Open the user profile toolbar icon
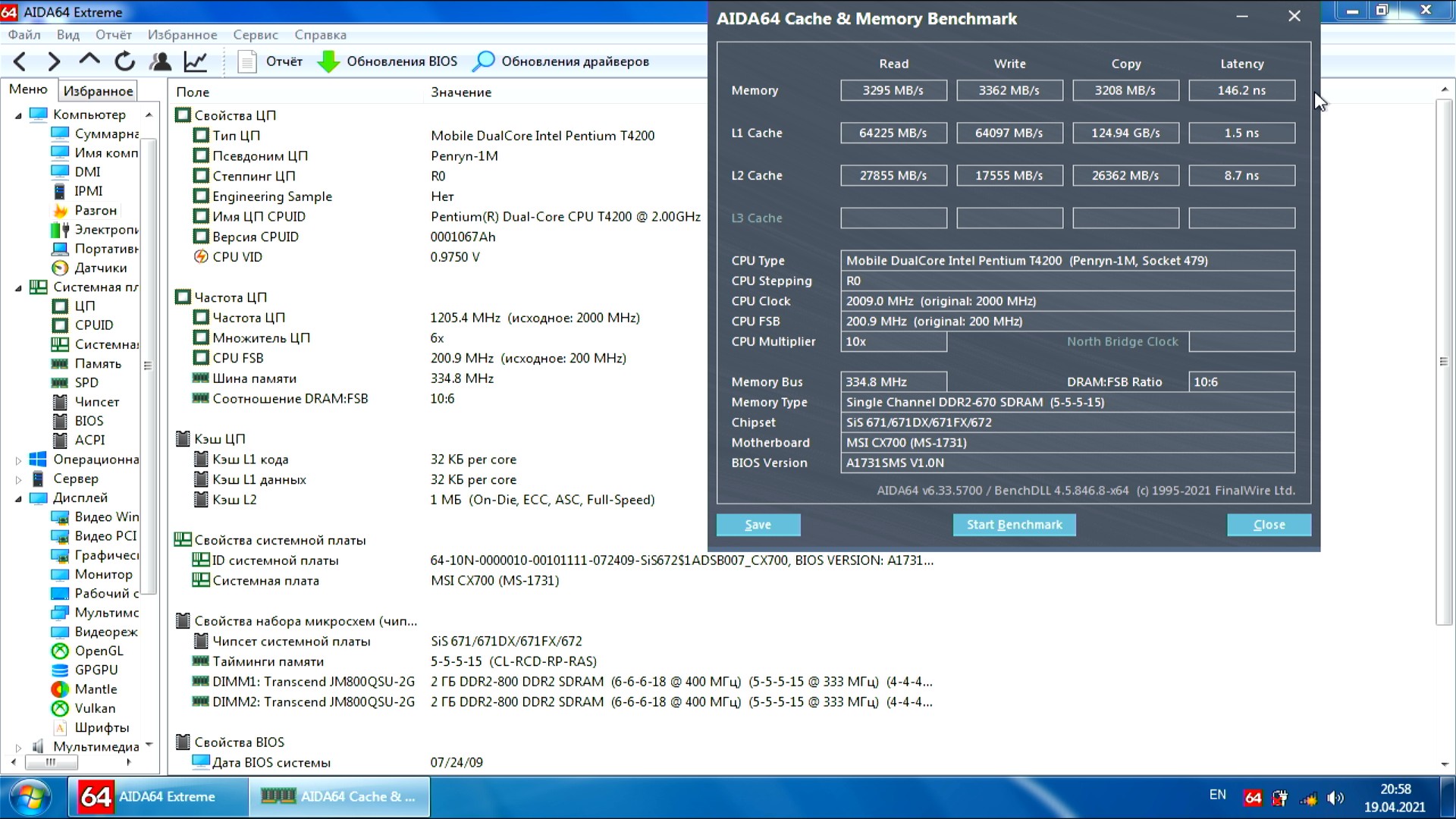 160,61
